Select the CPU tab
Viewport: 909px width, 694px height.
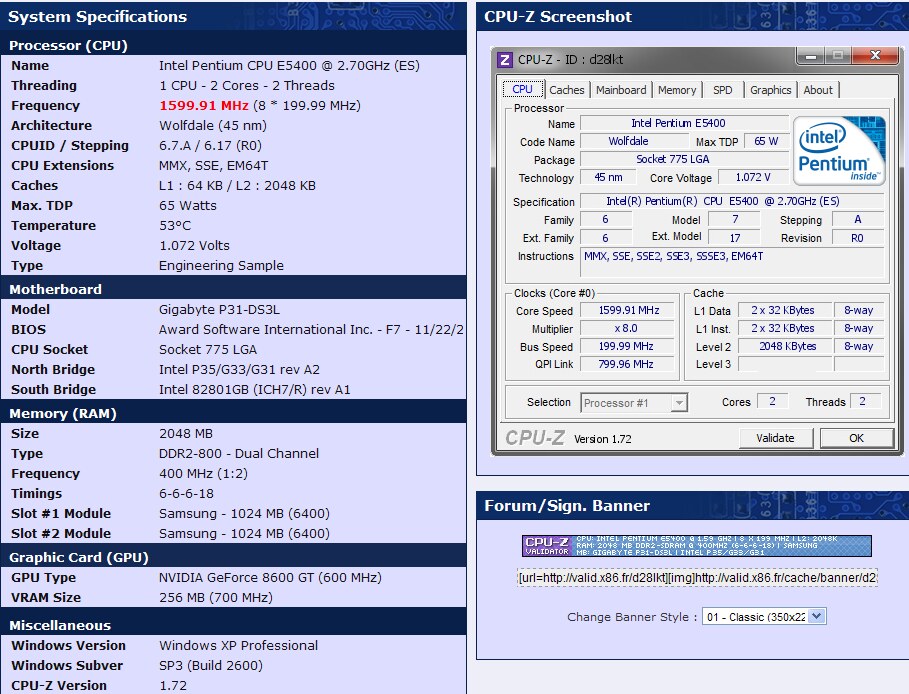click(x=523, y=89)
